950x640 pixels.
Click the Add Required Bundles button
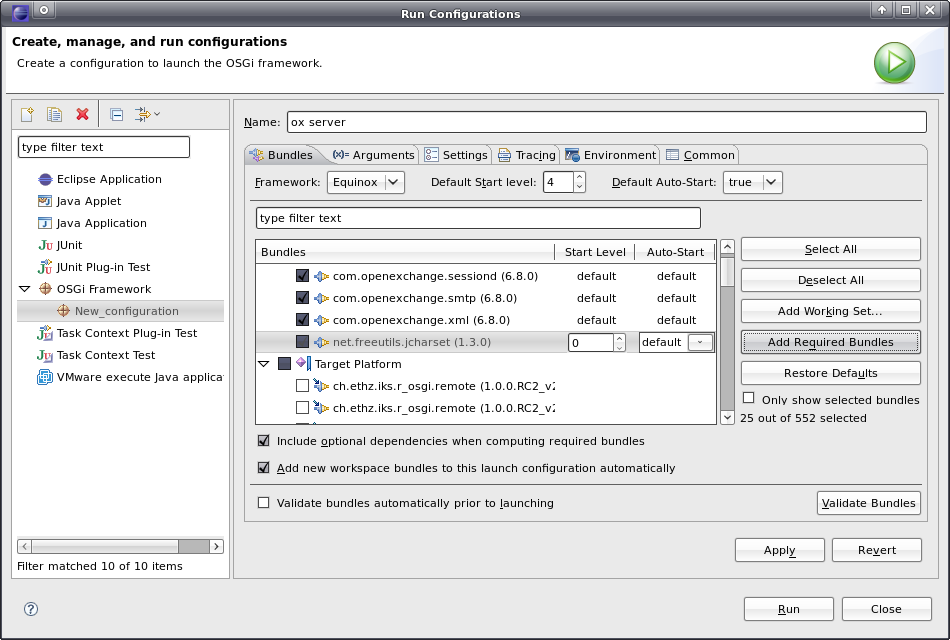pos(830,342)
